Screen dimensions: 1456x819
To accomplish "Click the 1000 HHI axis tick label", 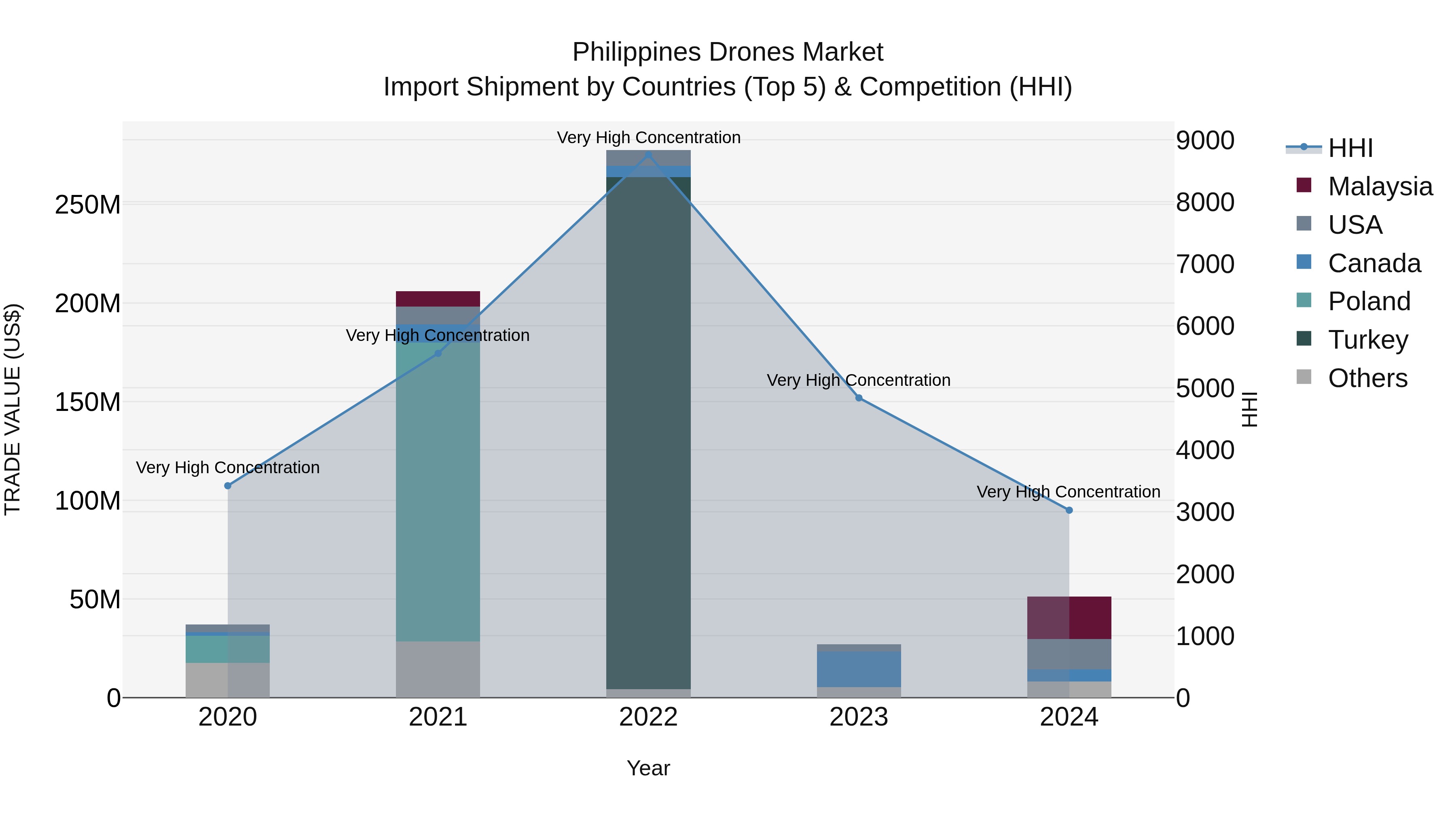I will [1205, 636].
